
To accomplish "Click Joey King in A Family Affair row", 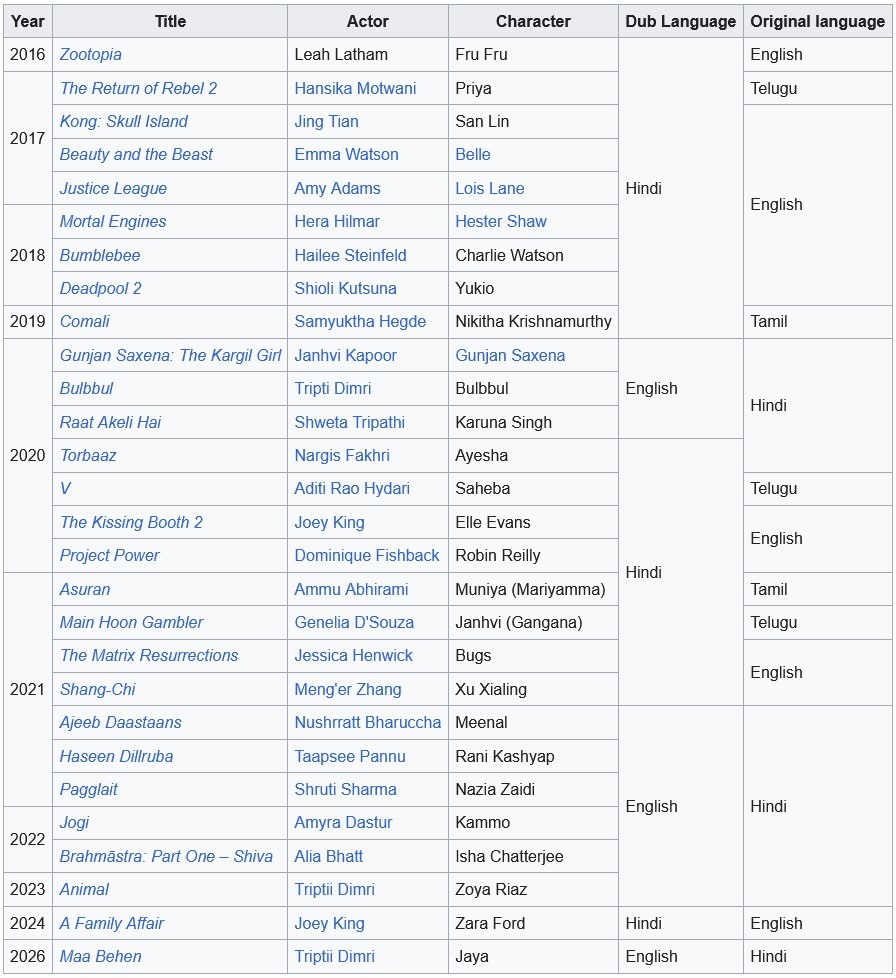I will tap(329, 923).
